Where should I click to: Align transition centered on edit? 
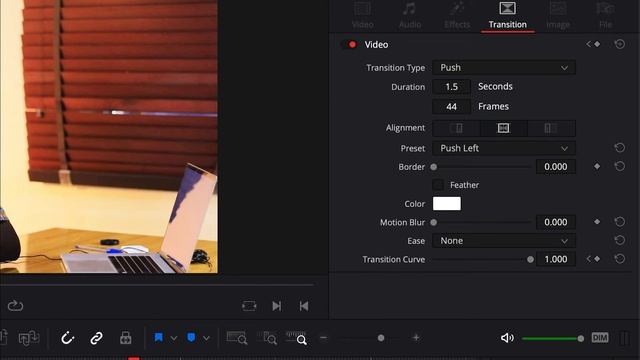[x=504, y=128]
